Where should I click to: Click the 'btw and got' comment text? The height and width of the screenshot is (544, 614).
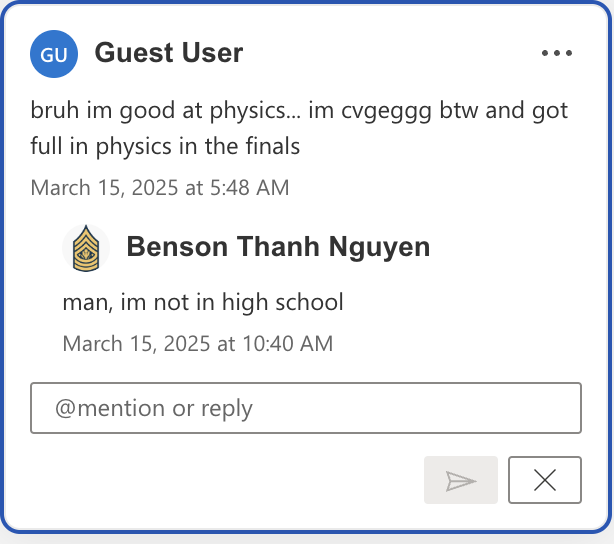504,111
